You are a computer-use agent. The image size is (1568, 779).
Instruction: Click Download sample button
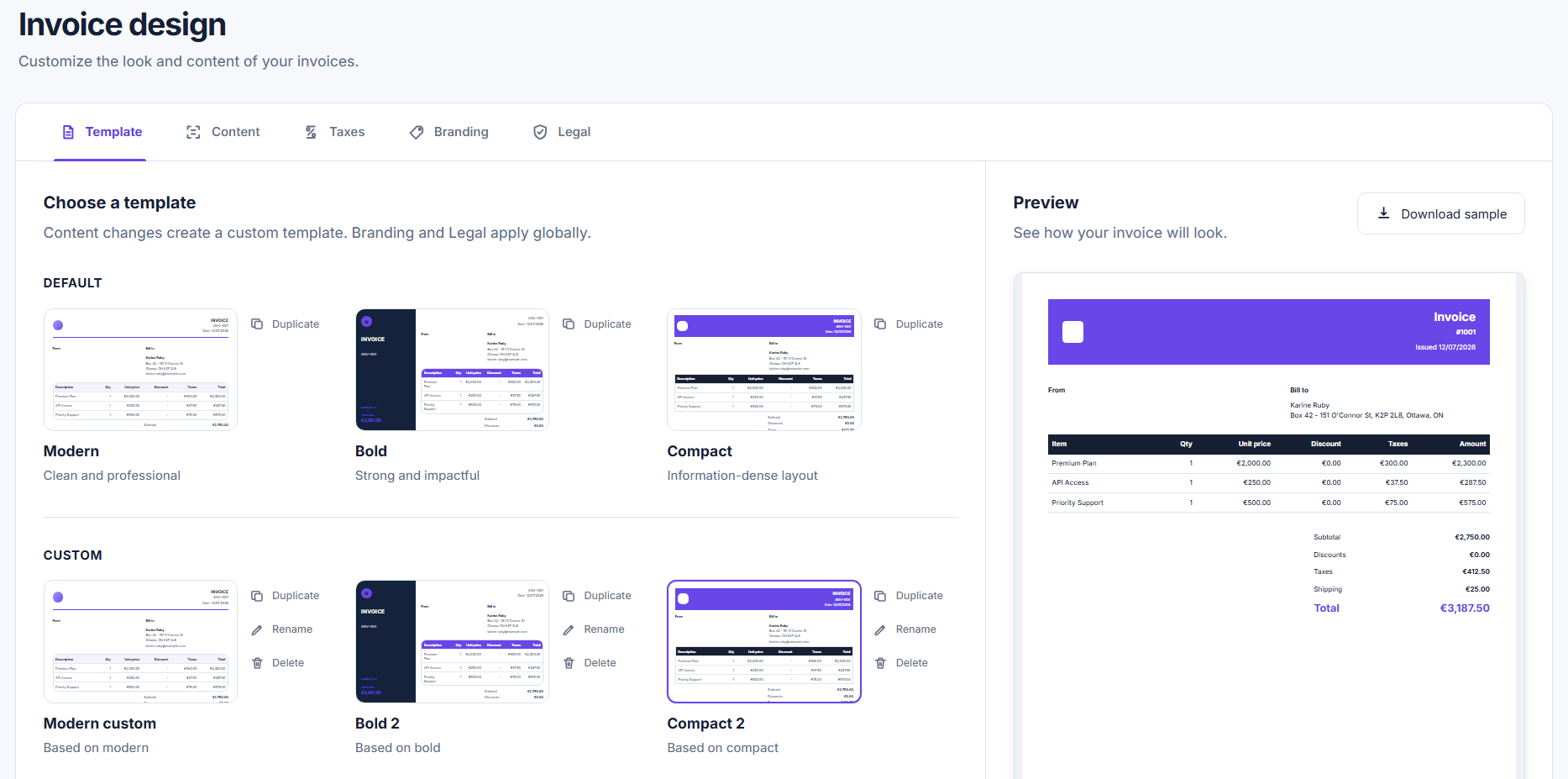(x=1441, y=213)
